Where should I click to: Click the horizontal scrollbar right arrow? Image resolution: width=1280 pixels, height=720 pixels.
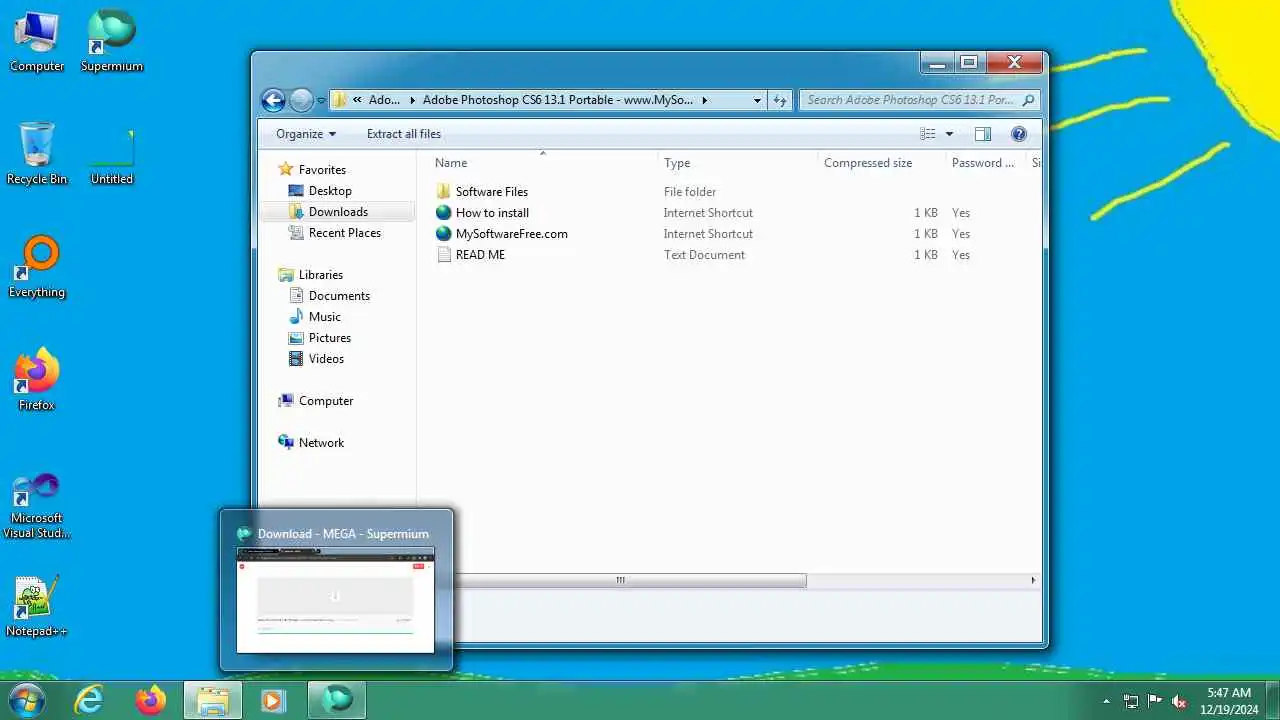click(1033, 580)
